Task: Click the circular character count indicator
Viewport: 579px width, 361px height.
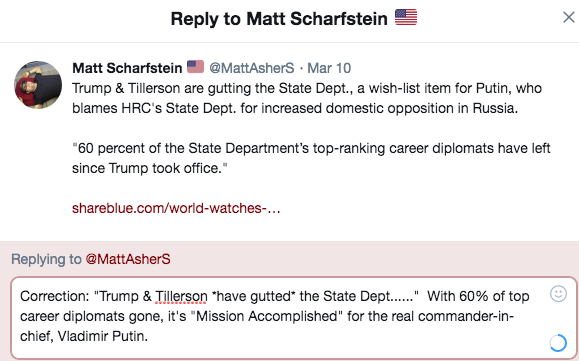Action: tap(558, 343)
